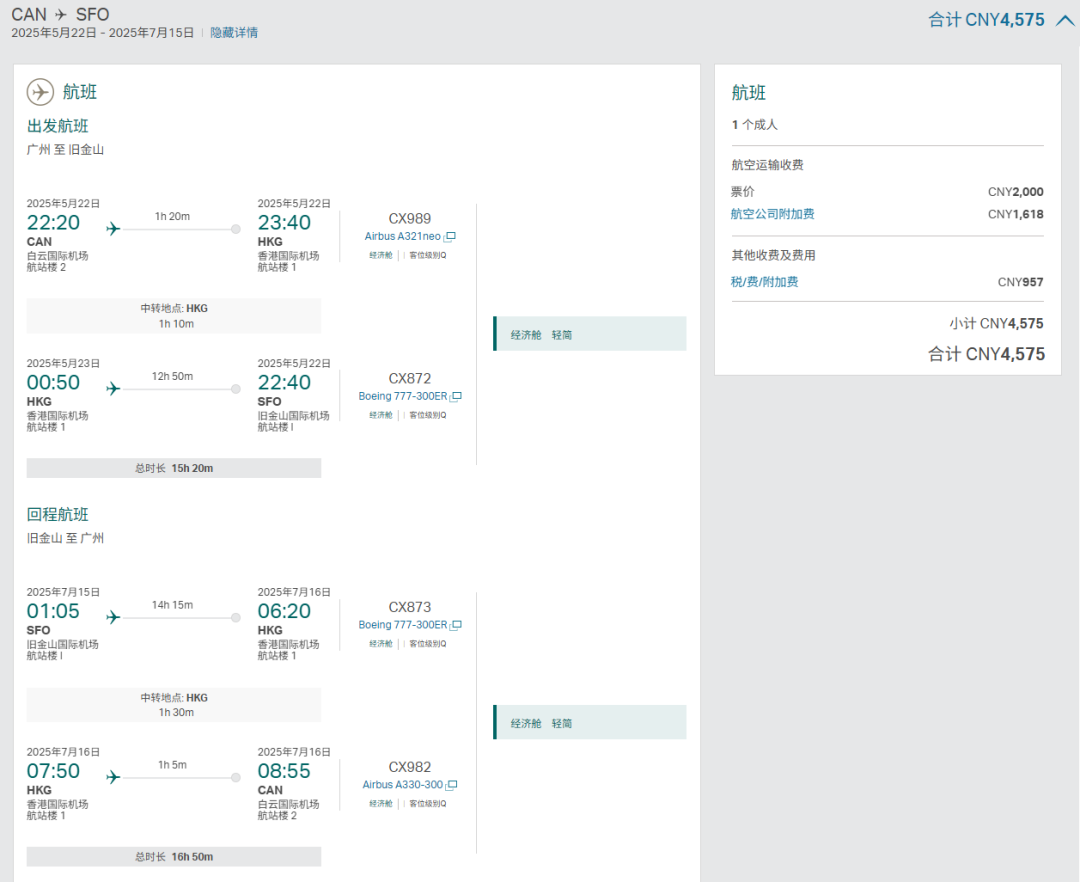The height and width of the screenshot is (882, 1080).
Task: Click the 合计 CNY4,575 header total
Action: (x=986, y=19)
